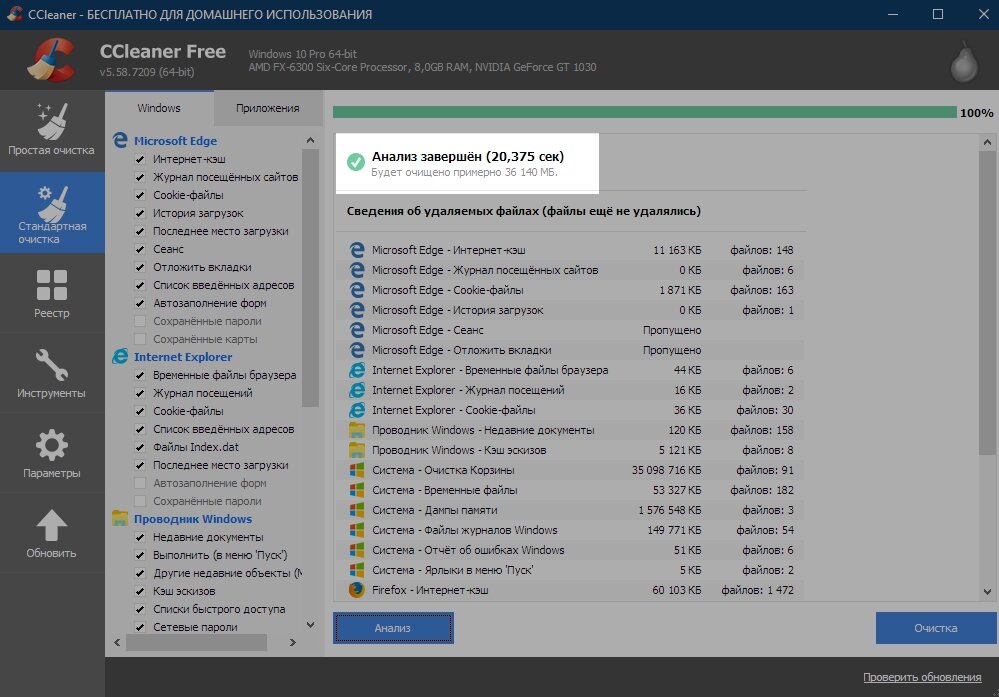The height and width of the screenshot is (697, 999).
Task: Click down arrow of results list scrollbar
Action: point(987,591)
